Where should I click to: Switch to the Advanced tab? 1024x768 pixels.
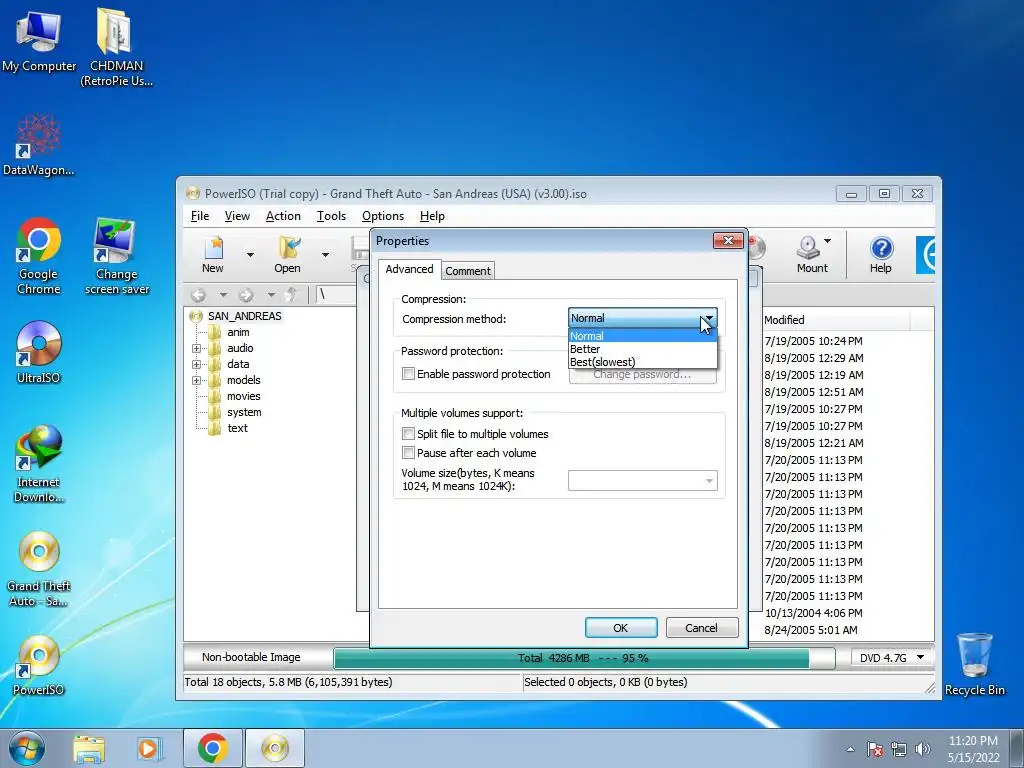409,269
